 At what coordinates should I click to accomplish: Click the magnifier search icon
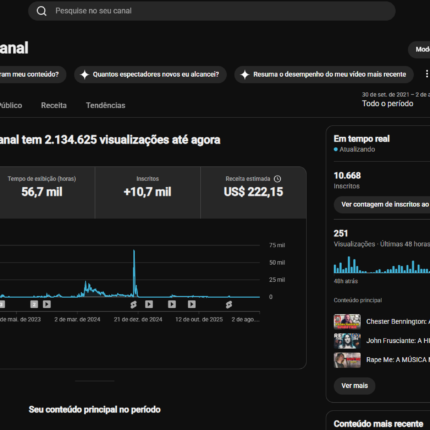point(41,11)
